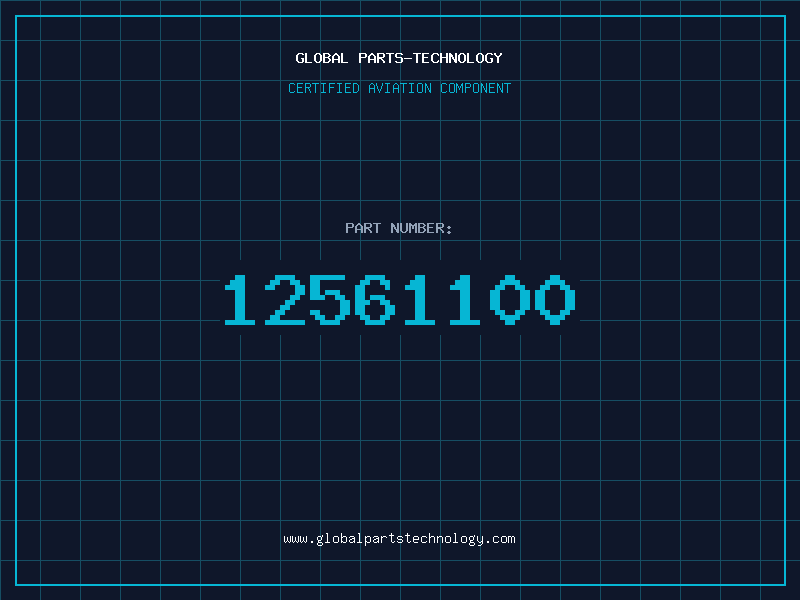Image resolution: width=800 pixels, height=600 pixels.
Task: Click the GLOBAL PARTS-TECHNOLOGY heading
Action: [x=399, y=58]
